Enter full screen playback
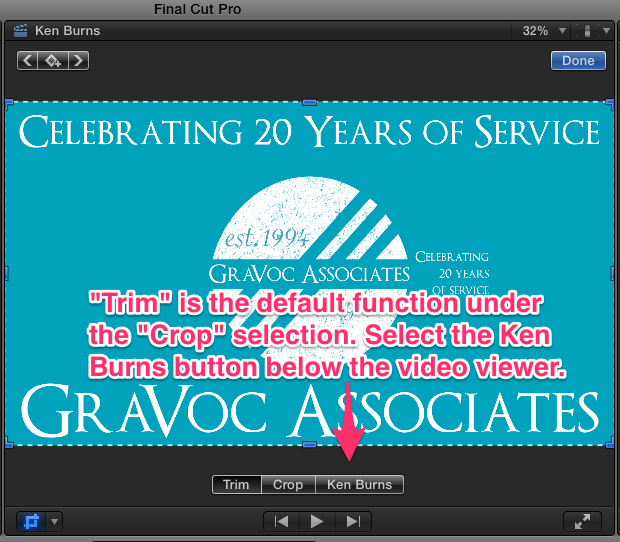The width and height of the screenshot is (620, 542). tap(582, 521)
